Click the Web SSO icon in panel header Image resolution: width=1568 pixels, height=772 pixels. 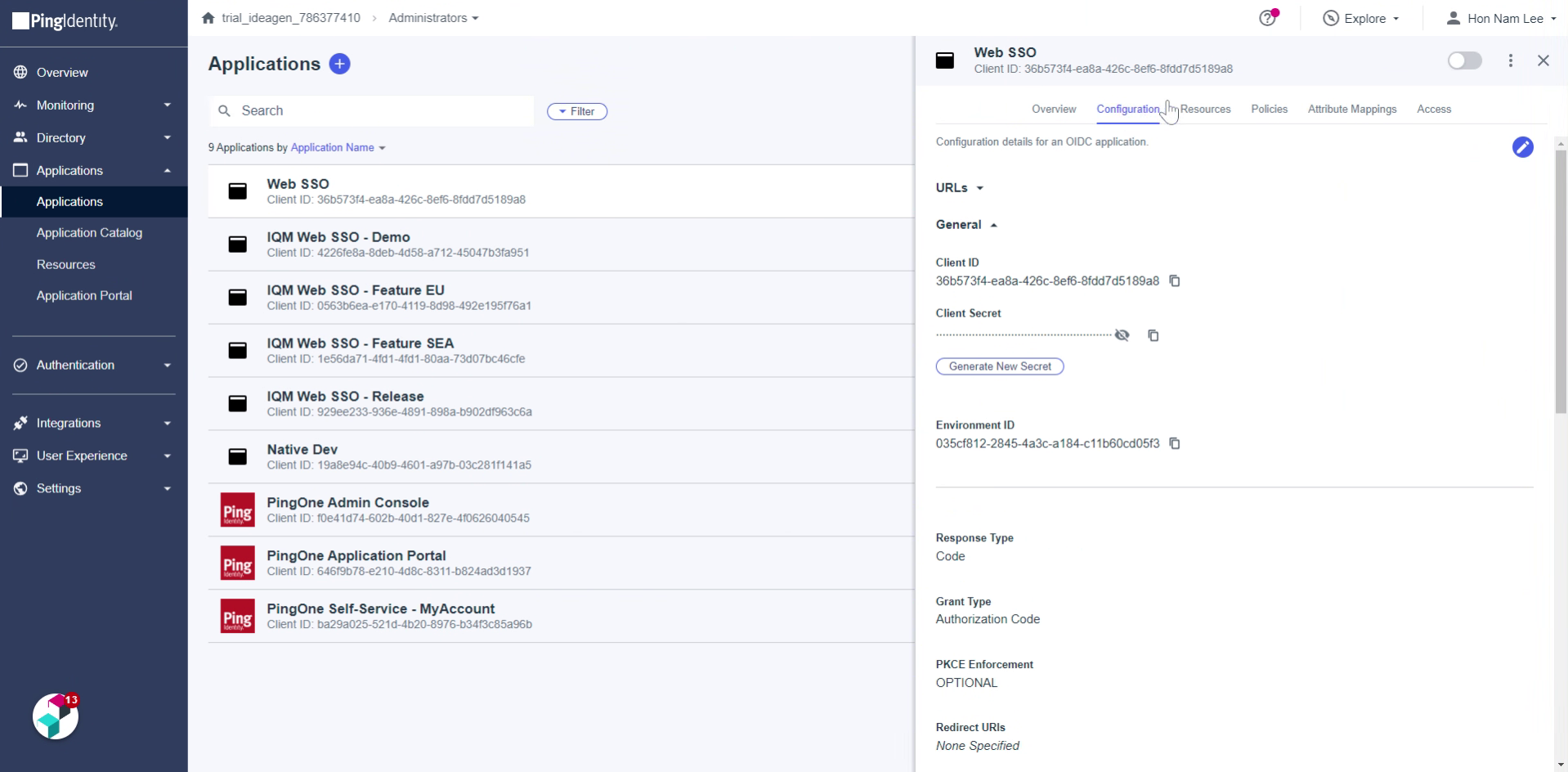[x=945, y=61]
